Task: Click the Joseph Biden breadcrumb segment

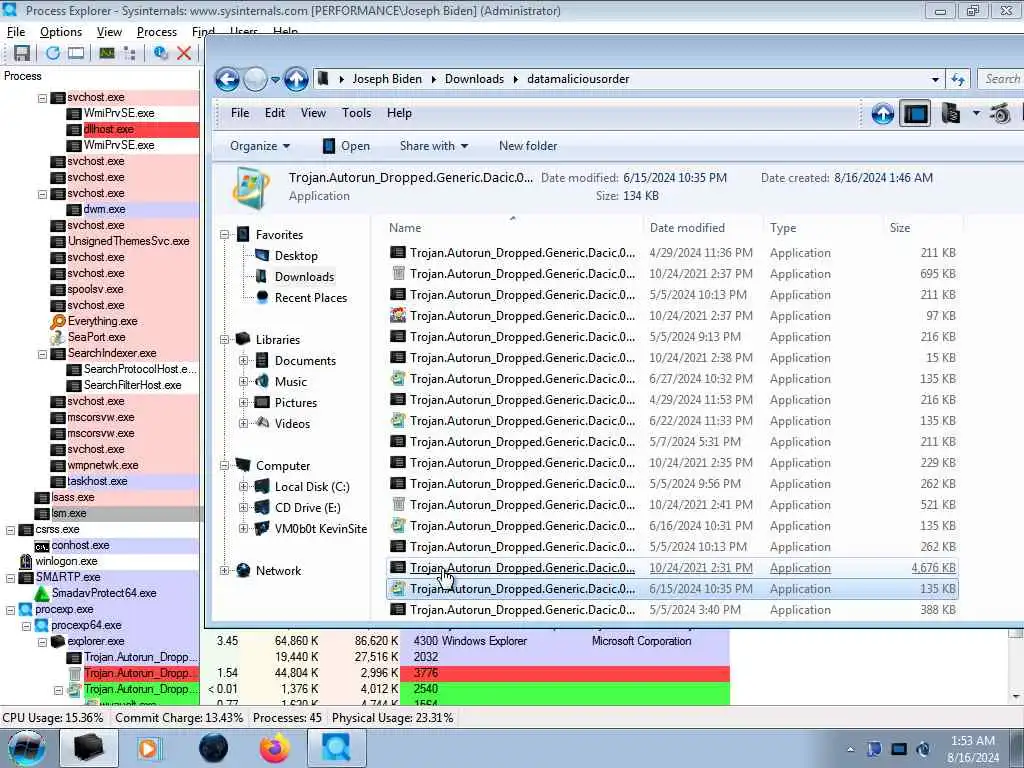Action: coord(387,79)
